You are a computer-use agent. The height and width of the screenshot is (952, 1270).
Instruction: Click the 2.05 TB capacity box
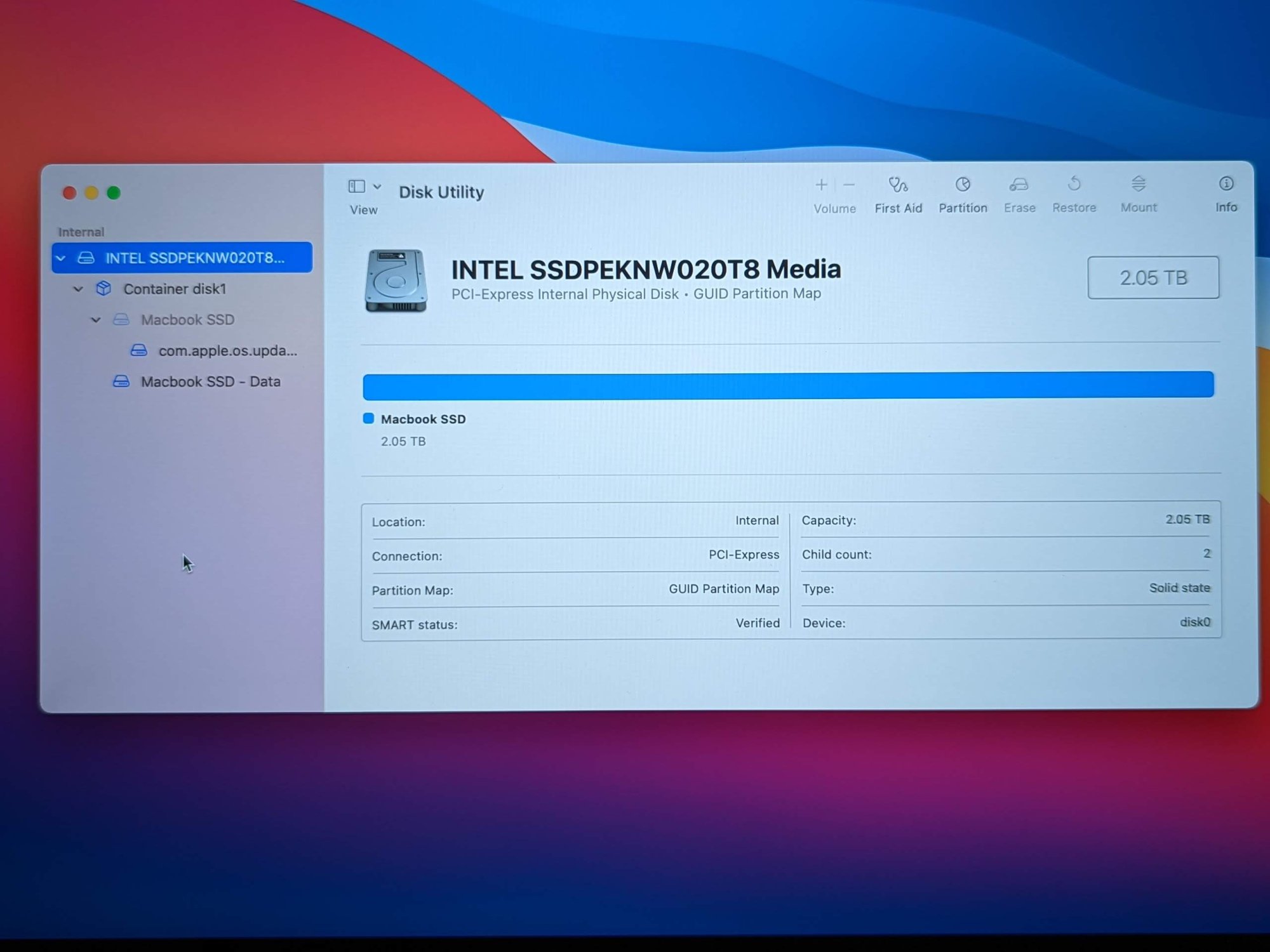coord(1153,278)
